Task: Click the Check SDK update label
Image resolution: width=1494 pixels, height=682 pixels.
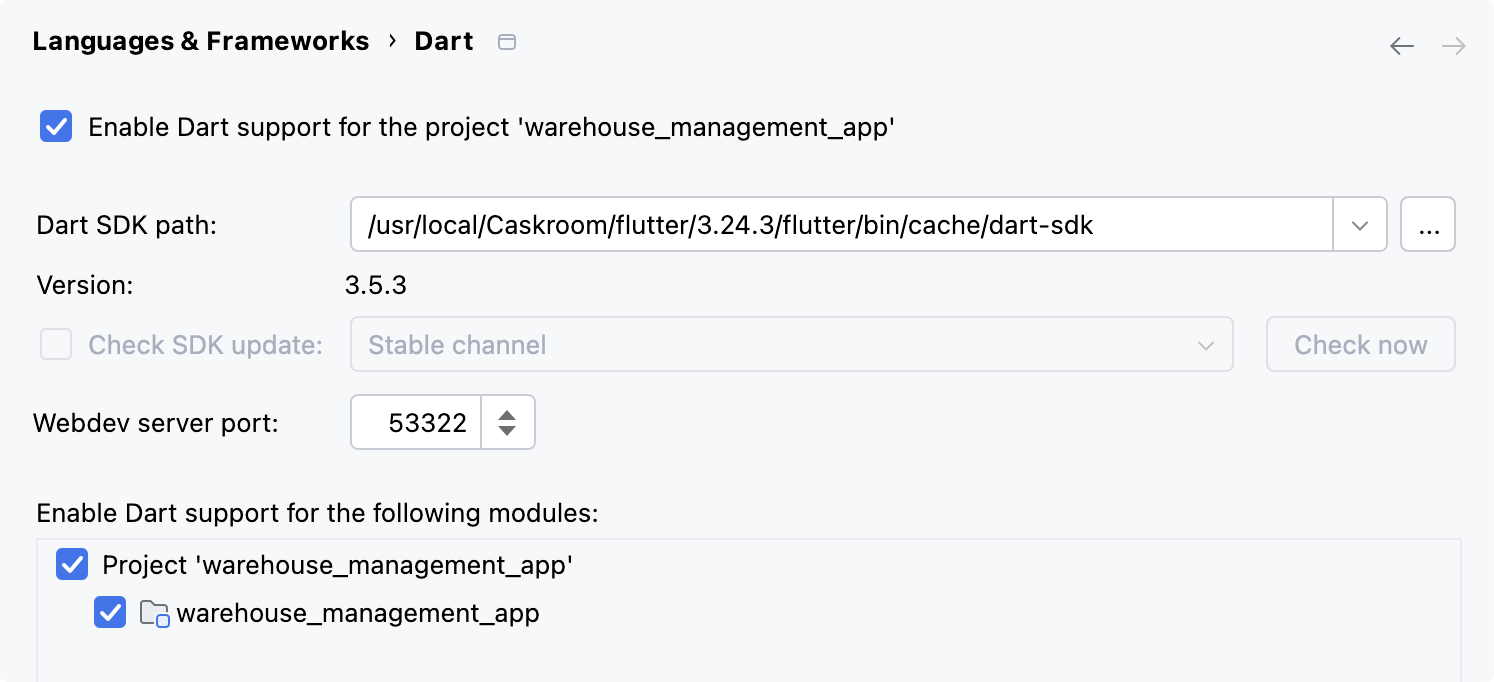Action: click(206, 345)
